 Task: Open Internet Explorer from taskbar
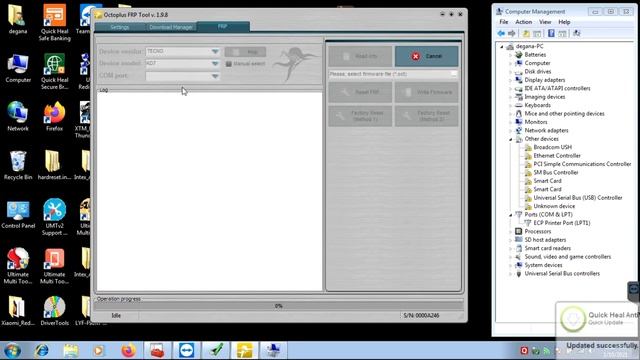click(42, 351)
